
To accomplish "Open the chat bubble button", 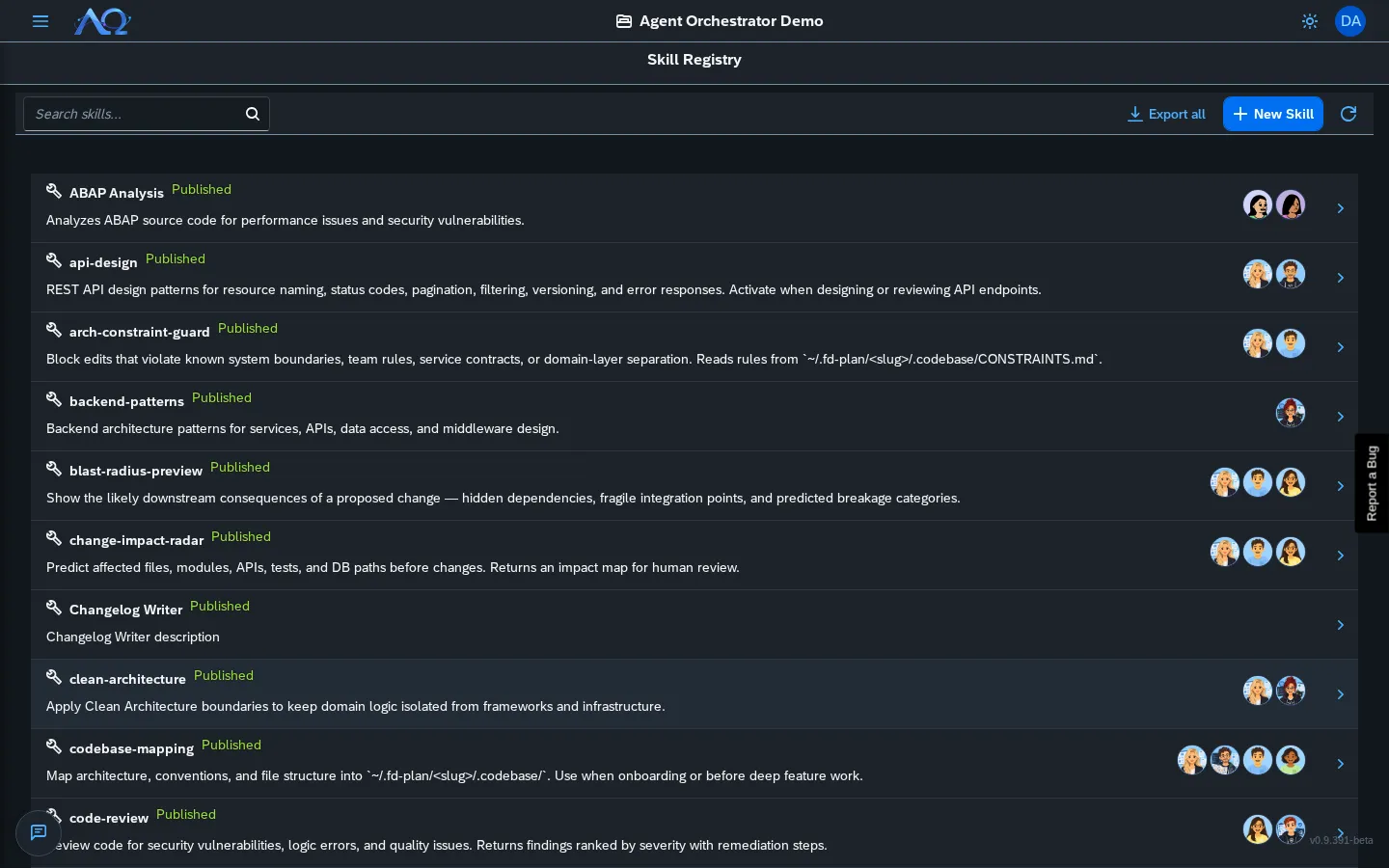I will (39, 832).
